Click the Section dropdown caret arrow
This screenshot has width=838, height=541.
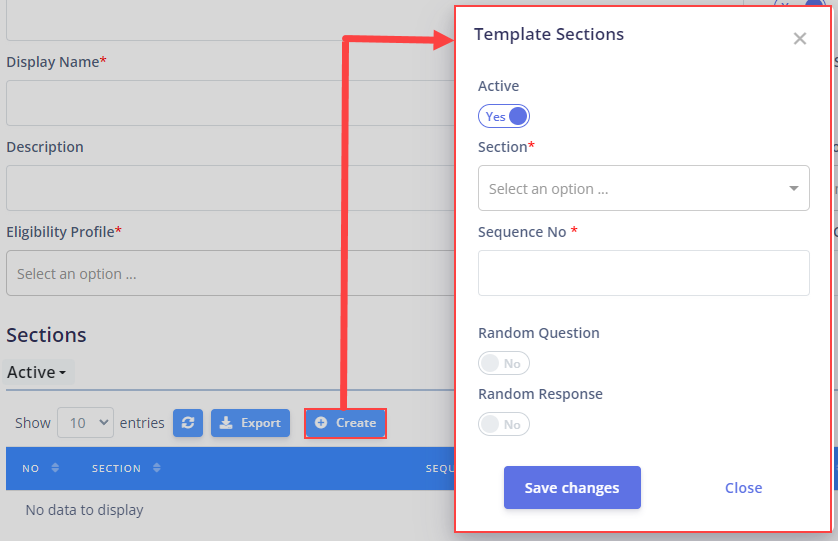(x=794, y=188)
